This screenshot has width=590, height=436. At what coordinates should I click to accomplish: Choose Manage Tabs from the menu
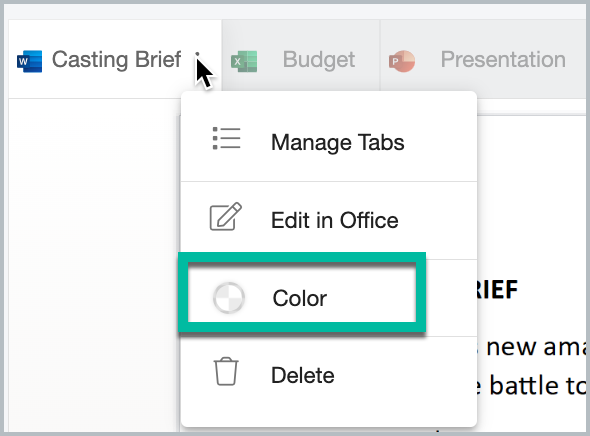pyautogui.click(x=329, y=142)
